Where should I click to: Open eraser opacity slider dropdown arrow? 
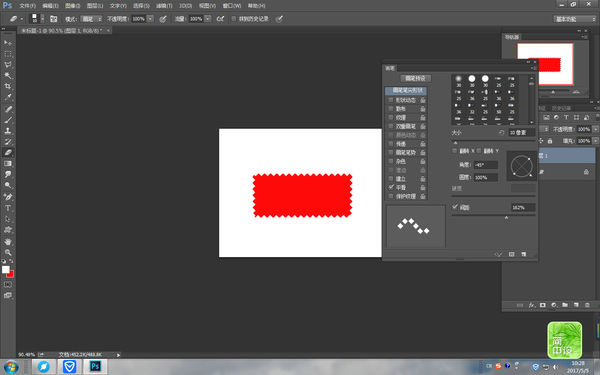pyautogui.click(x=150, y=19)
